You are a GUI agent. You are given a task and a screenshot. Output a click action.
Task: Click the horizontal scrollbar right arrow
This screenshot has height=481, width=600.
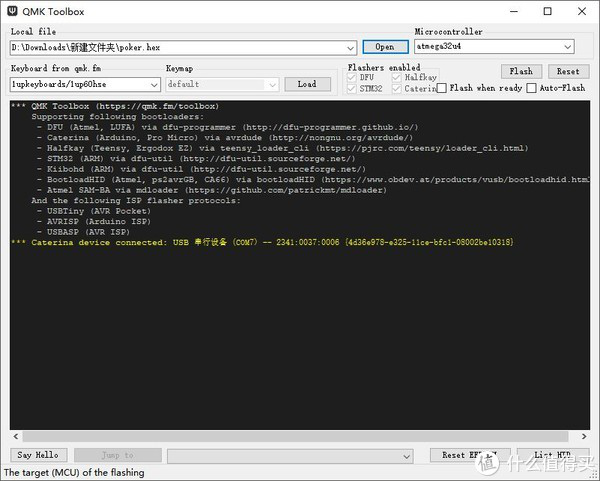tap(584, 436)
